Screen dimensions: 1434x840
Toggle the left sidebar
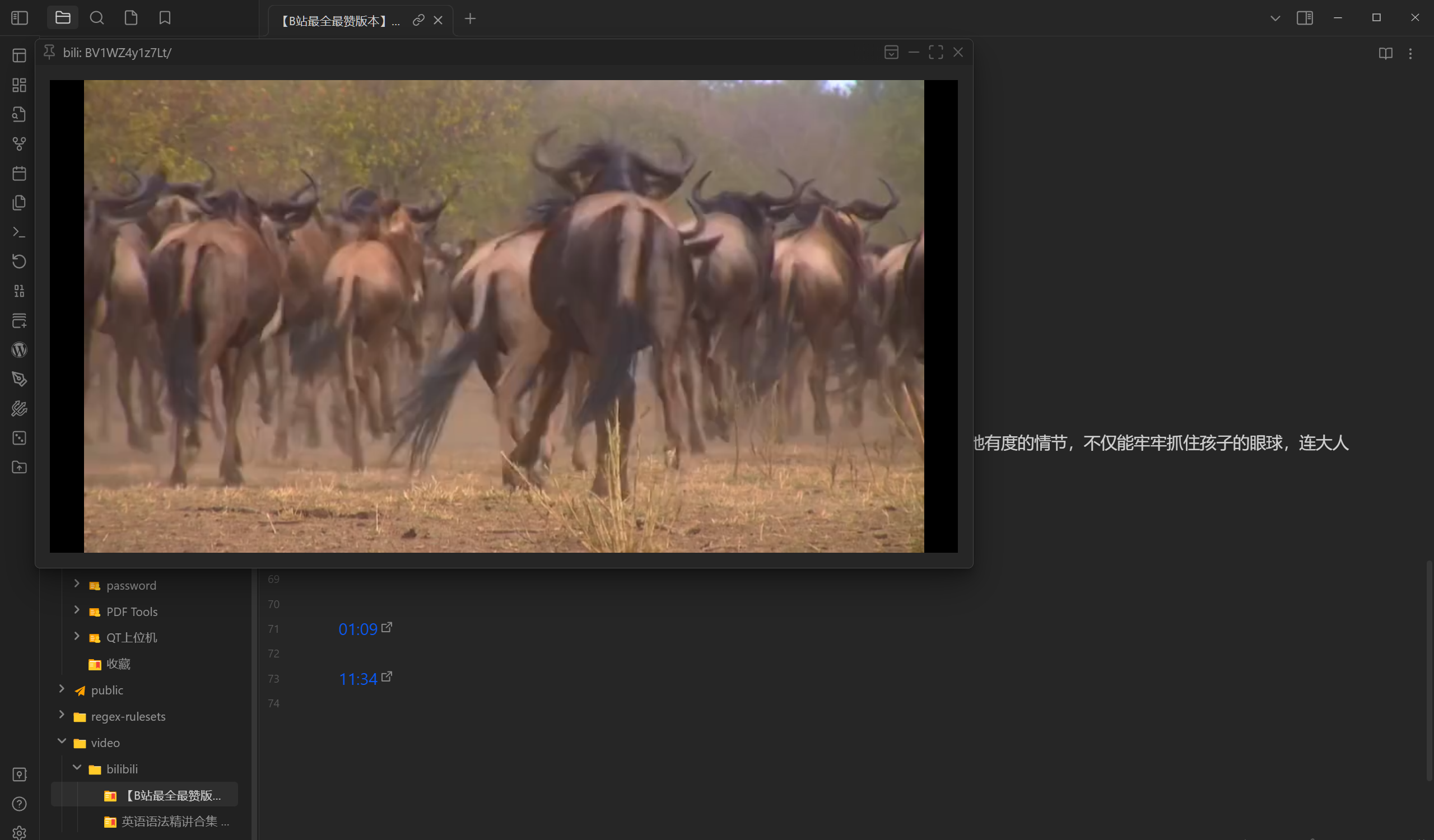pos(20,17)
